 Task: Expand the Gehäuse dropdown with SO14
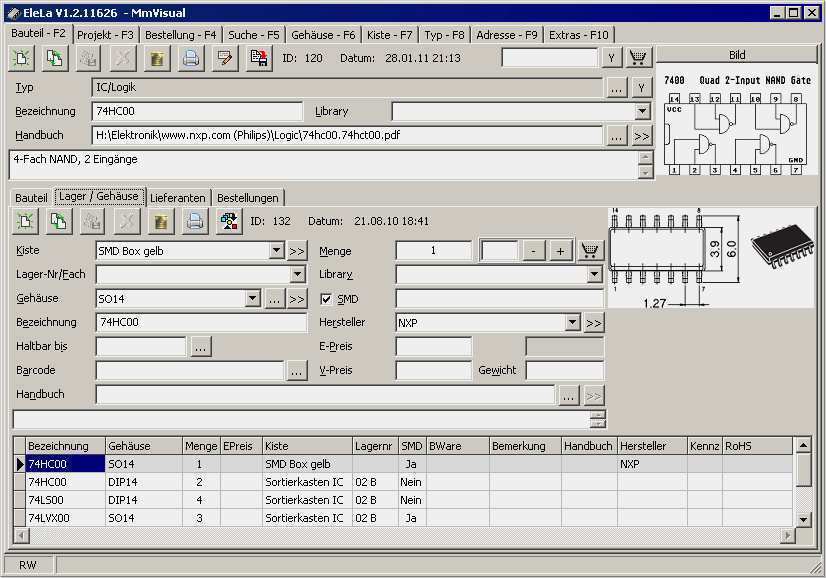pyautogui.click(x=252, y=299)
